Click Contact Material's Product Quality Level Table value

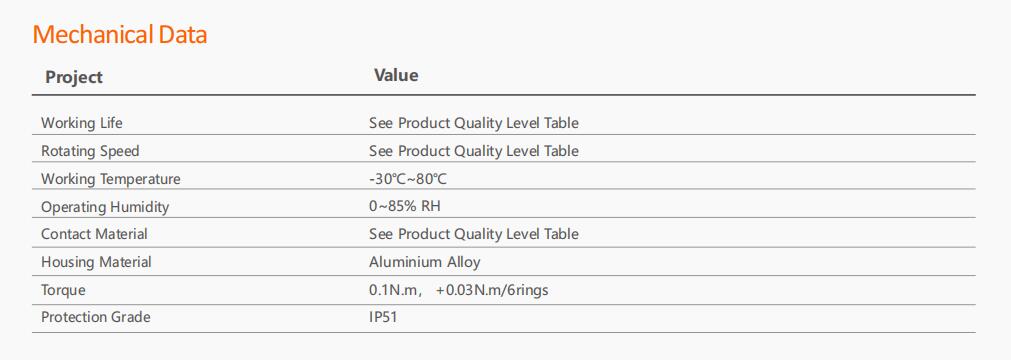pyautogui.click(x=474, y=234)
